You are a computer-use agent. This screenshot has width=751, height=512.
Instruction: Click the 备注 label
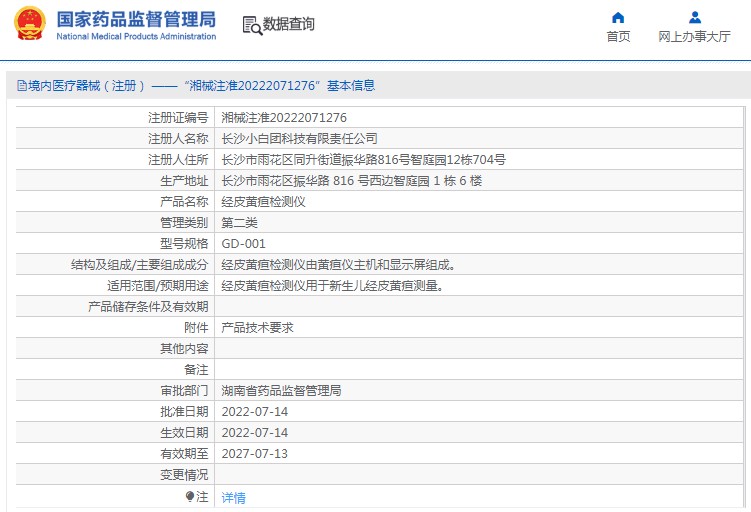[196, 370]
